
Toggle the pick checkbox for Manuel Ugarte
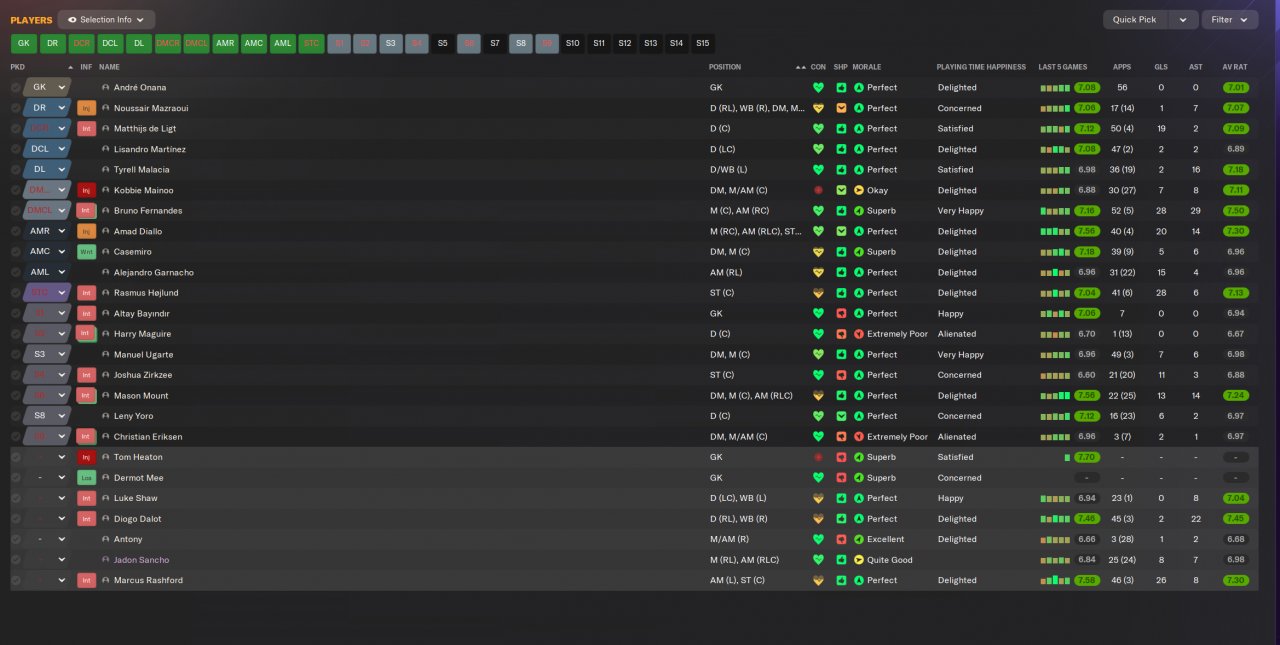pyautogui.click(x=16, y=354)
